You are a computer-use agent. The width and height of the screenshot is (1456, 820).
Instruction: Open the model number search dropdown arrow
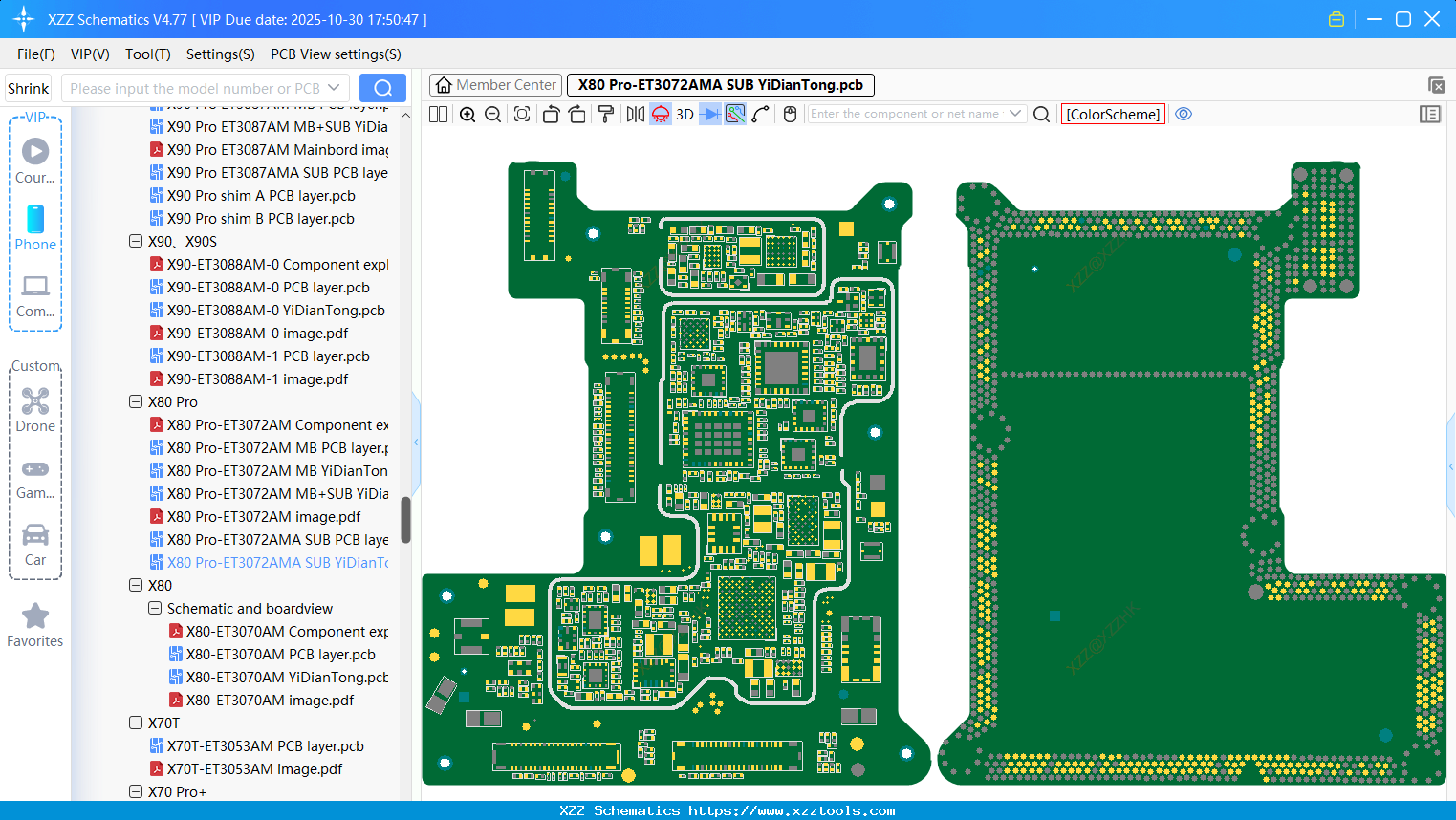335,88
